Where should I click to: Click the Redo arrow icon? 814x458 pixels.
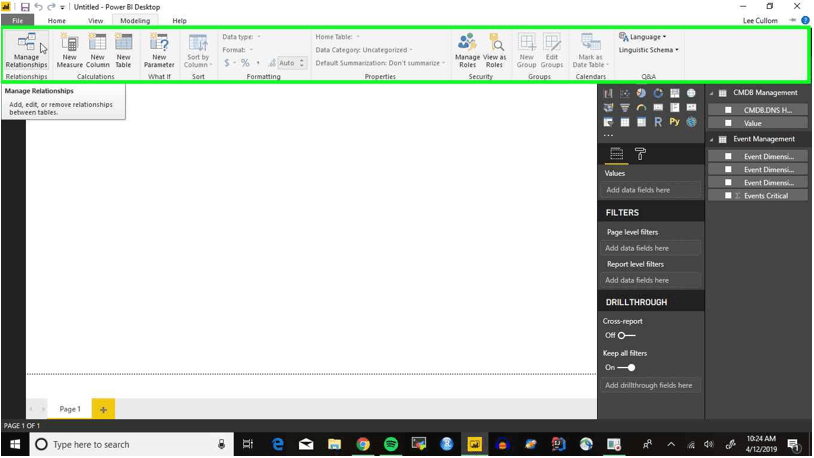coord(51,7)
